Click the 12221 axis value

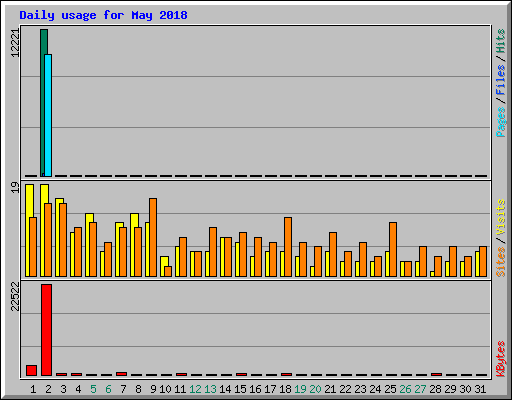(x=15, y=43)
